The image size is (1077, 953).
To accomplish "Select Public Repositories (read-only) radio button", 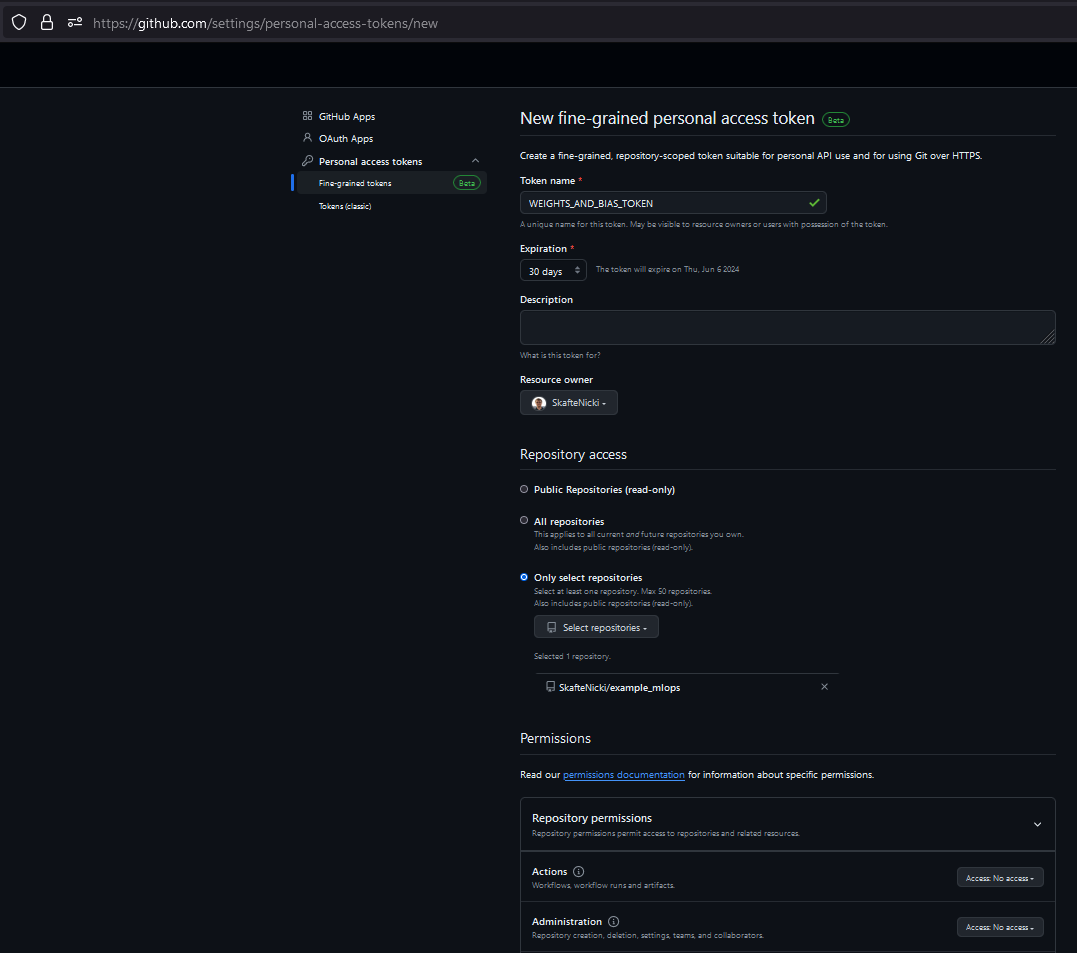I will [524, 489].
